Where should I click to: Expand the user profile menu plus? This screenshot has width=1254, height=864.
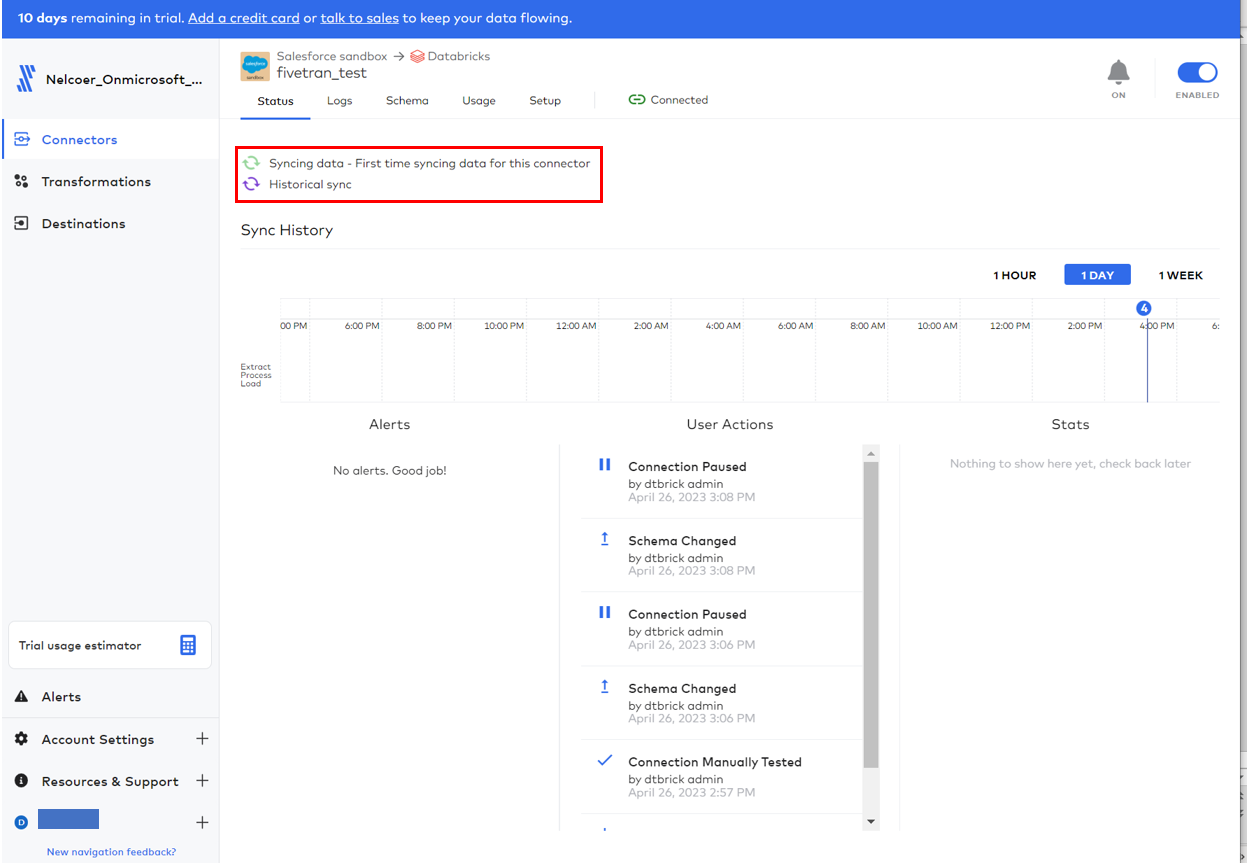point(202,822)
